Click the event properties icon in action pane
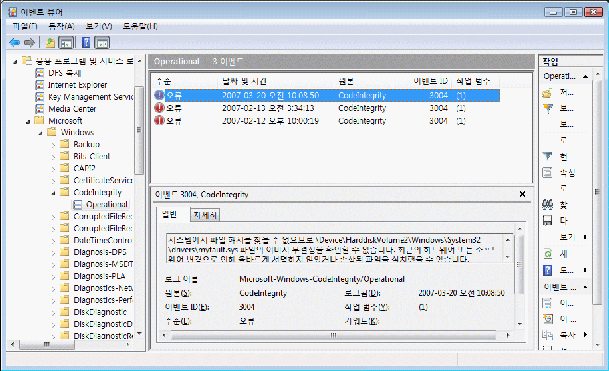This screenshot has height=371, width=609. pyautogui.click(x=547, y=303)
